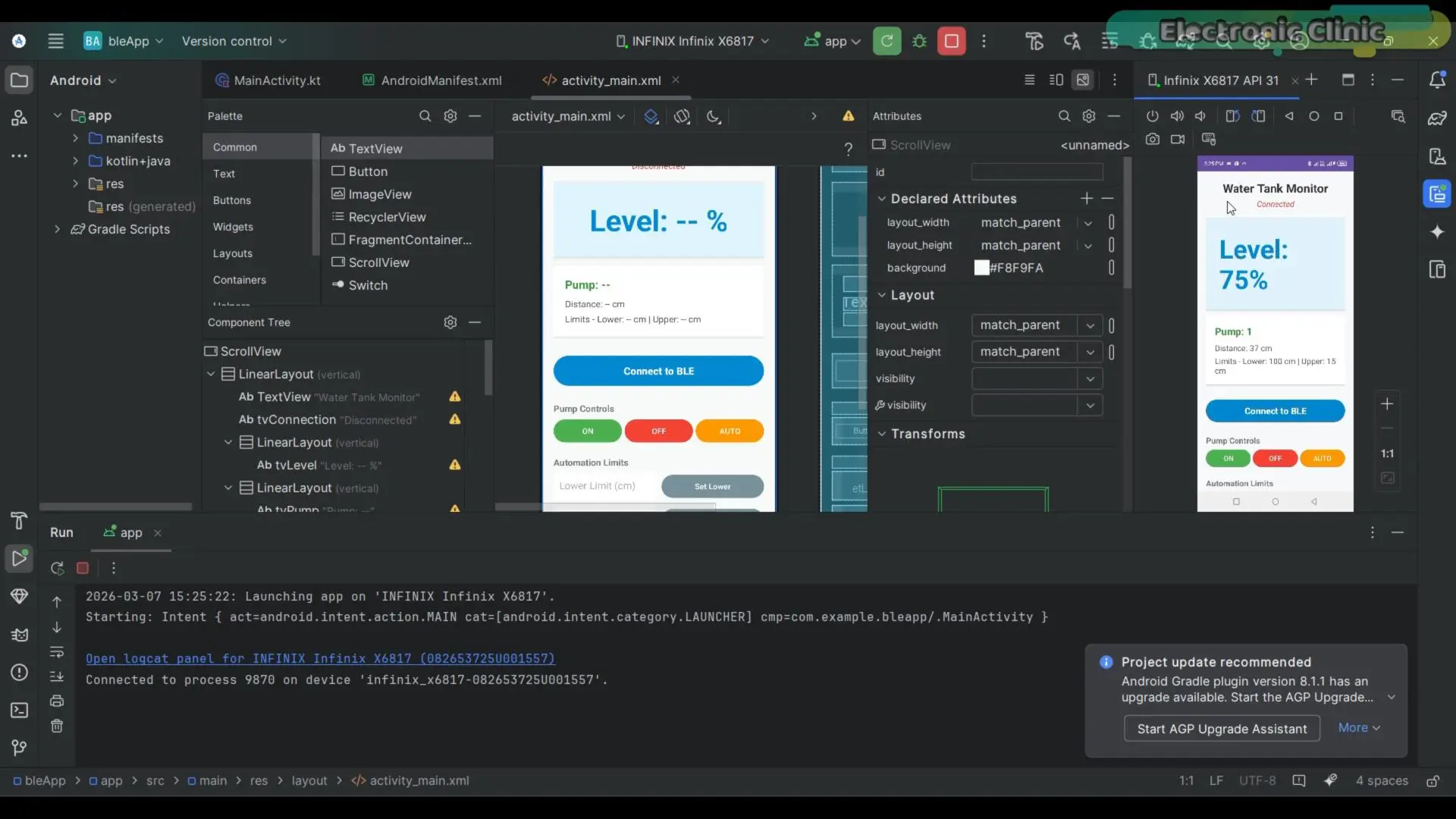This screenshot has width=1456, height=819.
Task: Switch editor to Design view mode
Action: pyautogui.click(x=1083, y=80)
